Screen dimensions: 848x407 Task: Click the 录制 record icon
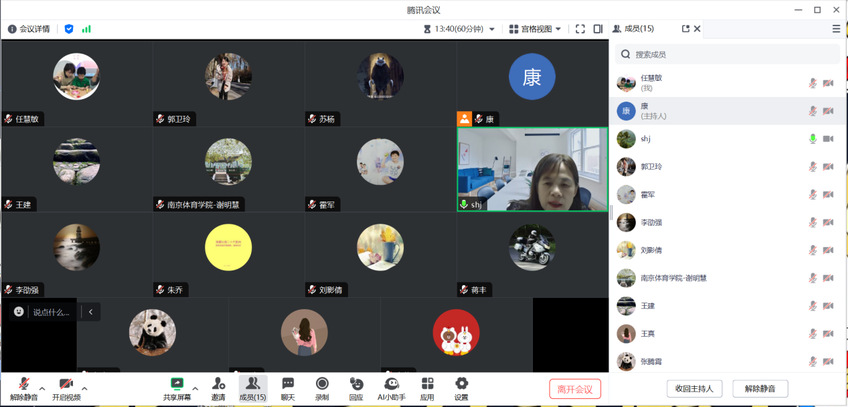[x=322, y=388]
